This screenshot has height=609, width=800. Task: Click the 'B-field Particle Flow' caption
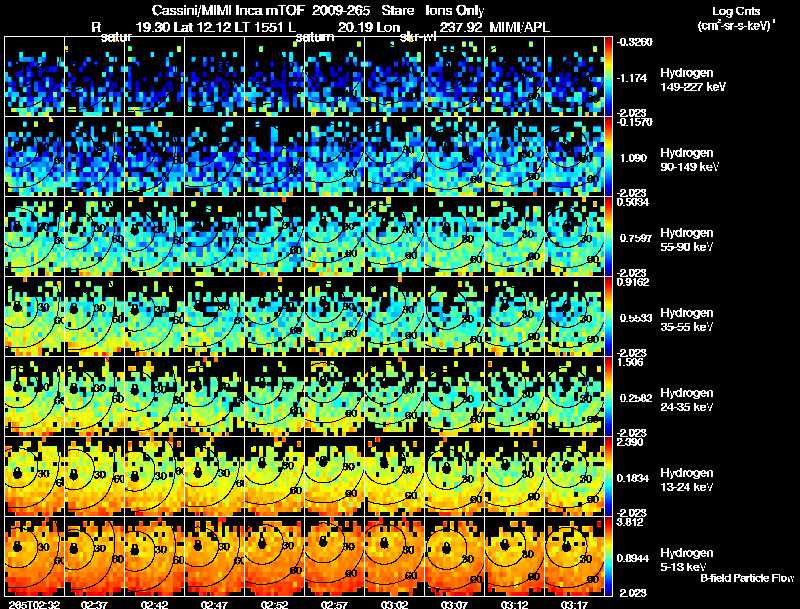point(747,578)
